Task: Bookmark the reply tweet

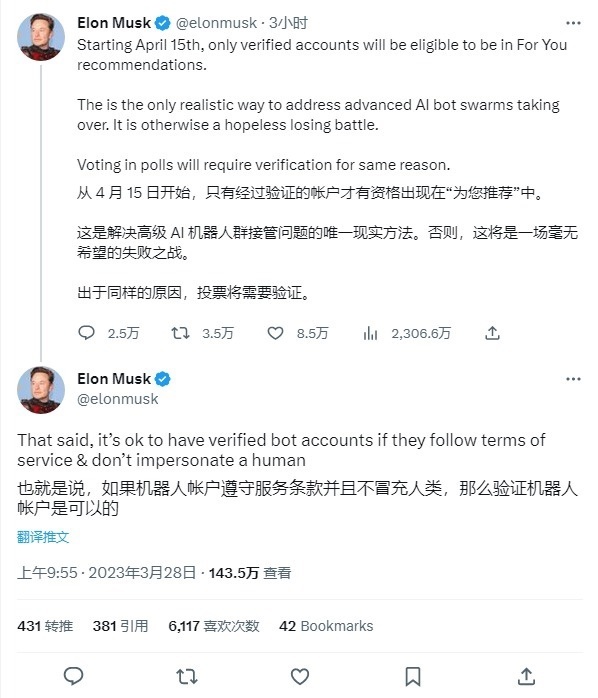Action: 413,676
